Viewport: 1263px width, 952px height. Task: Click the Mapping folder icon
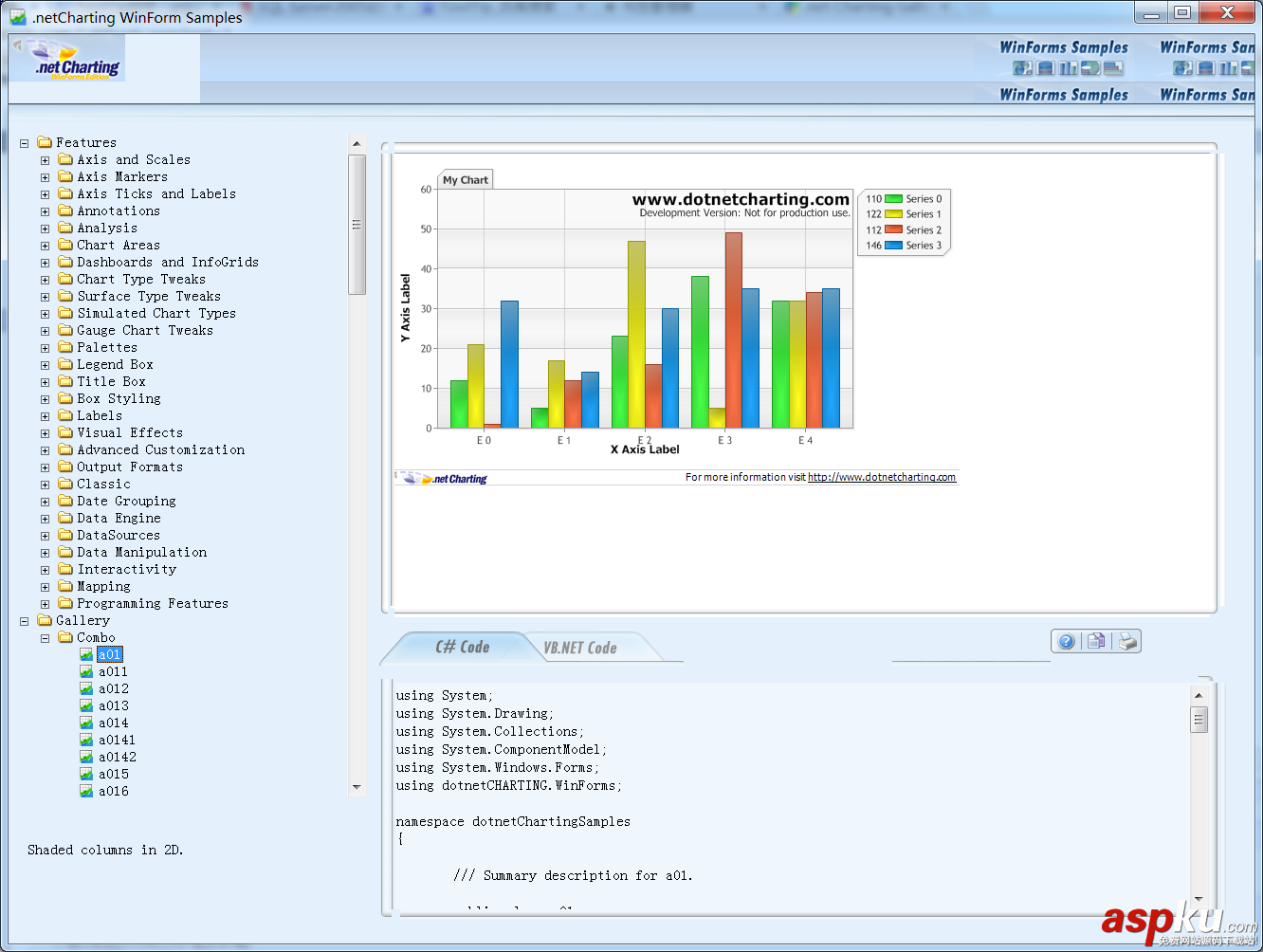click(65, 586)
